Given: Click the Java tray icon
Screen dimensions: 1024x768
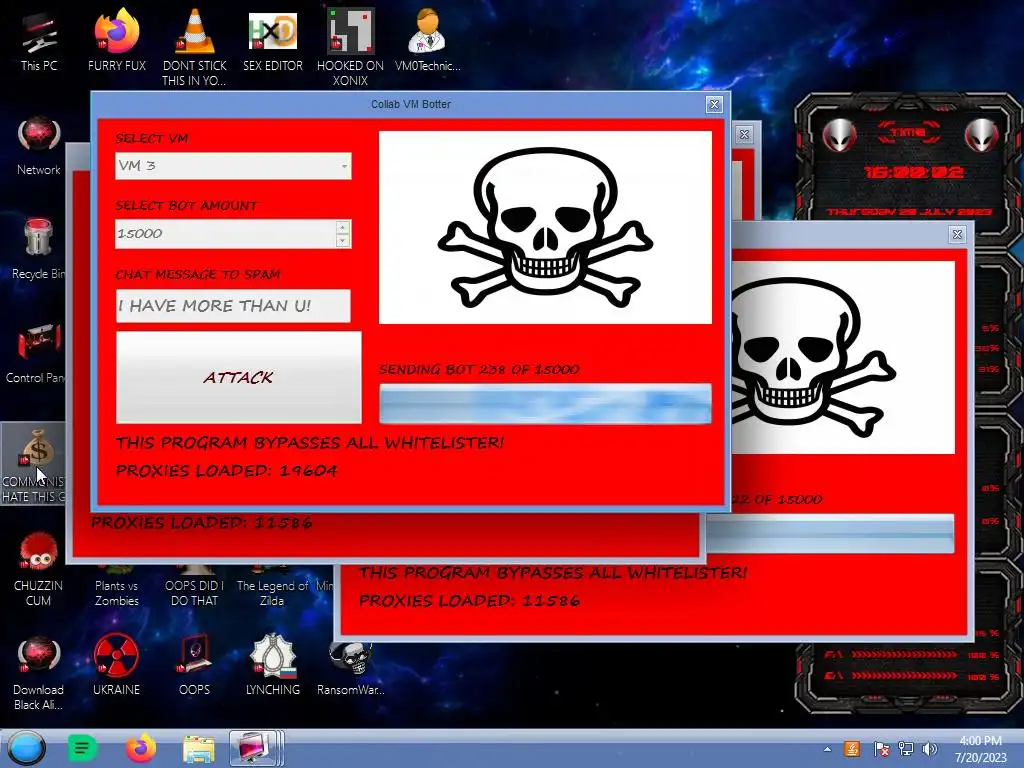Looking at the screenshot, I should [852, 749].
